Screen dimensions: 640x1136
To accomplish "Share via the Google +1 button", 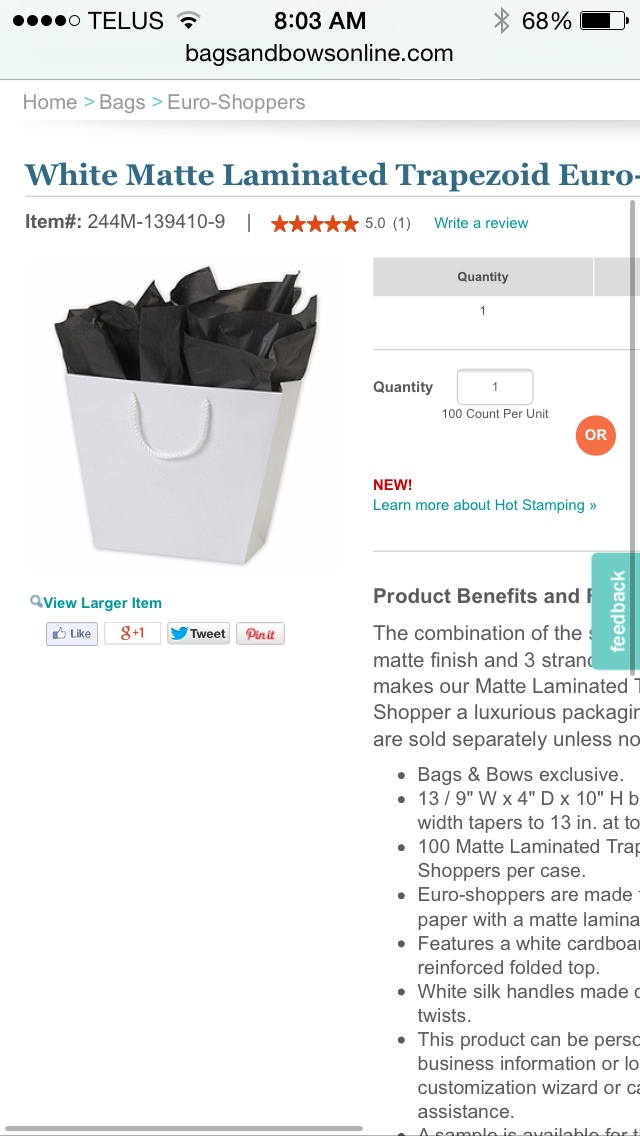I will [x=132, y=633].
